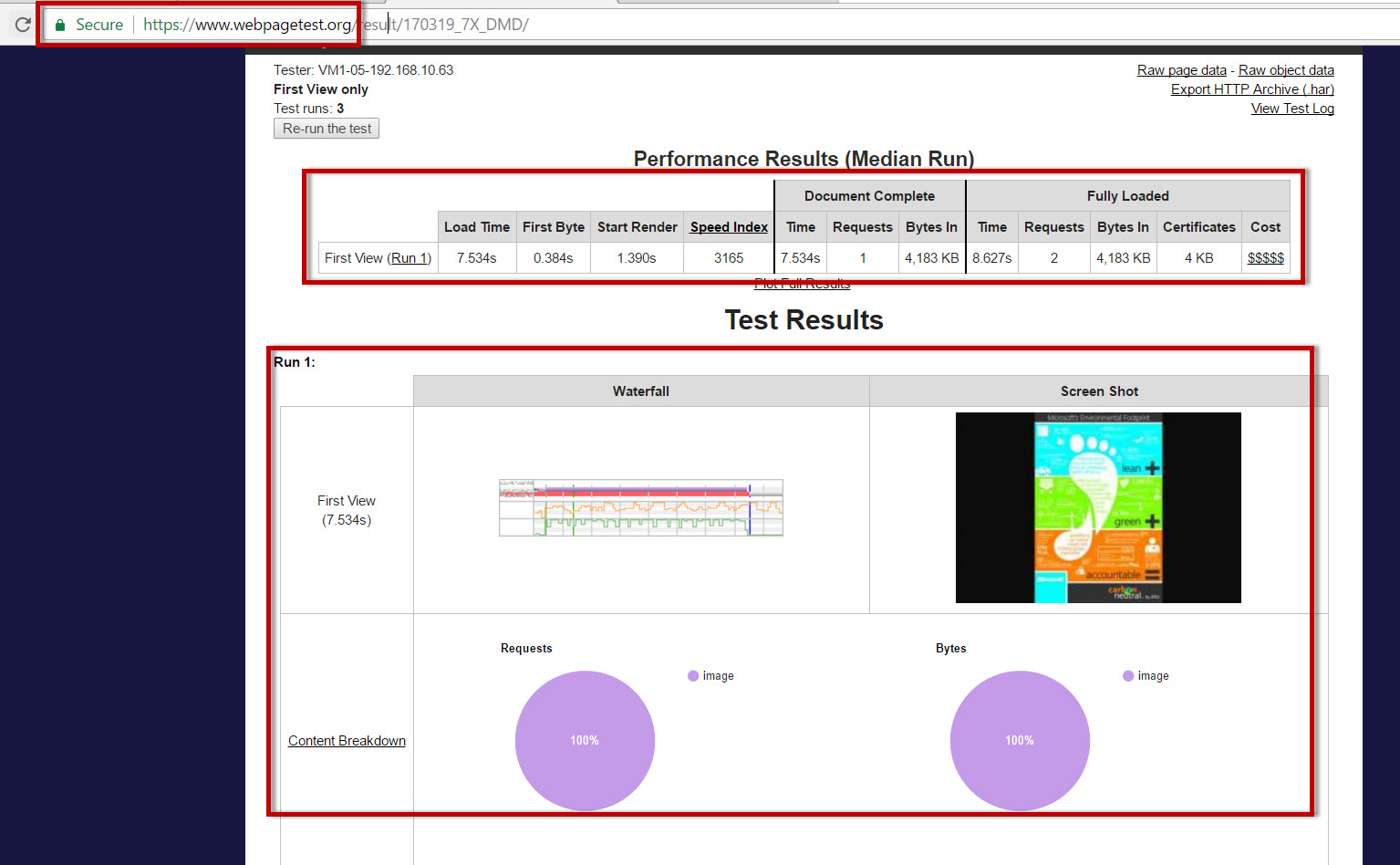
Task: Open the Run 1 link in First View row
Action: 409,258
